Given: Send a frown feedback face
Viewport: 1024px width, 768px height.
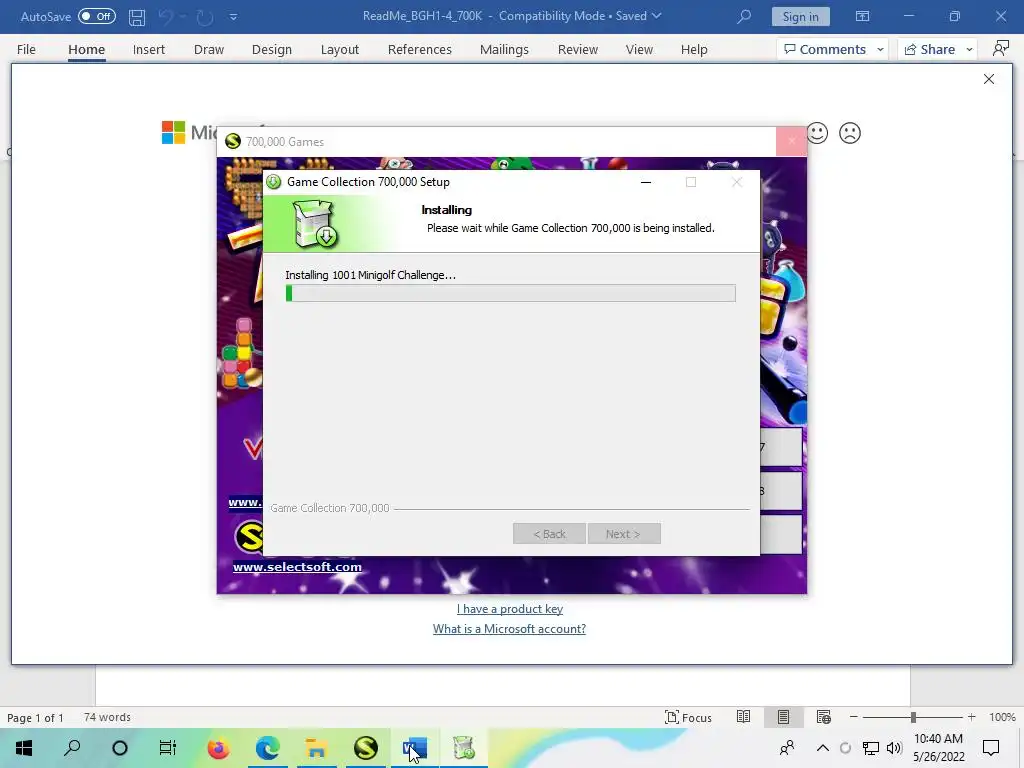Looking at the screenshot, I should (850, 133).
